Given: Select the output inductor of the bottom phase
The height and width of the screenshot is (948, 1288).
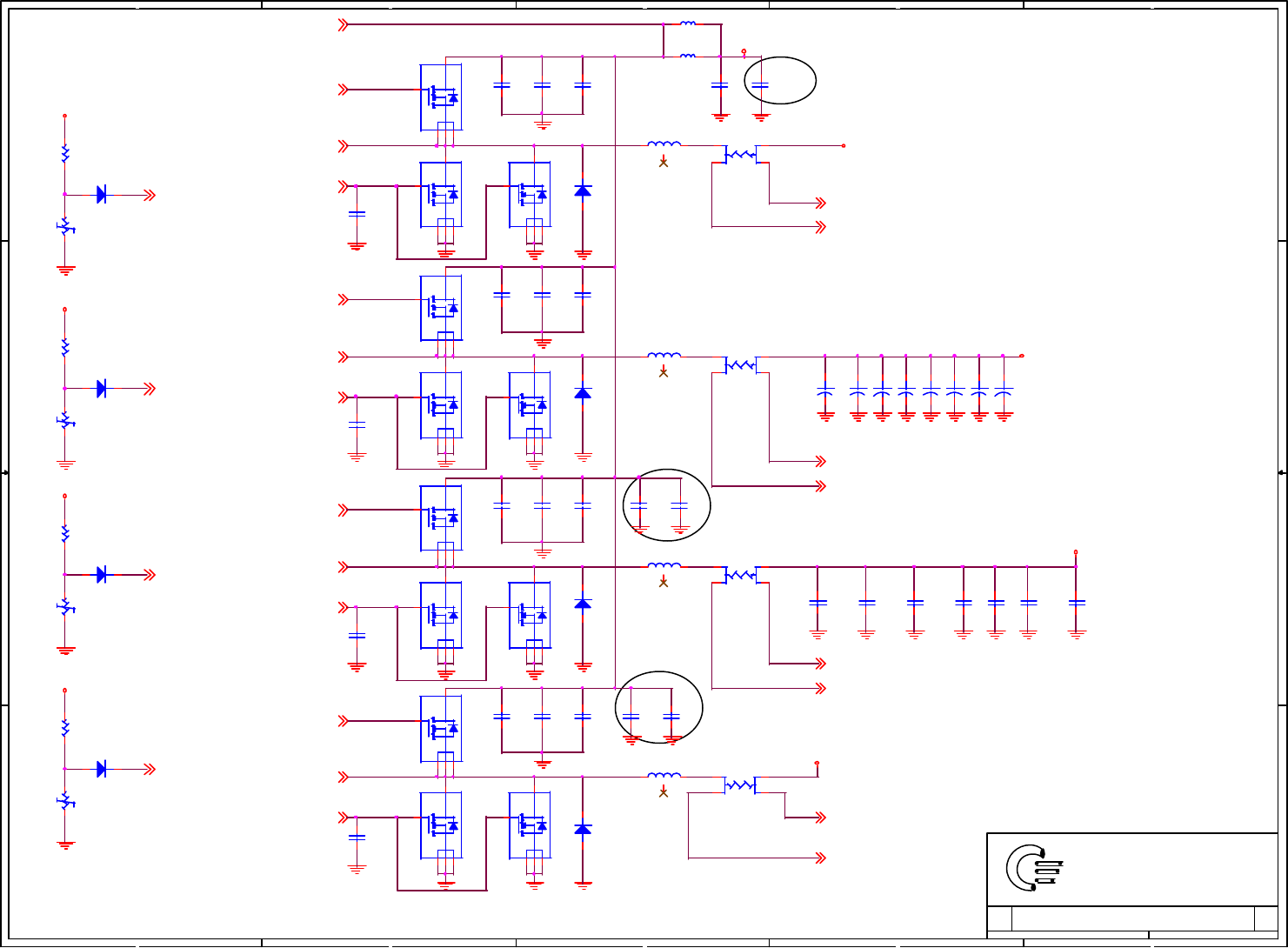Looking at the screenshot, I should coord(664,775).
